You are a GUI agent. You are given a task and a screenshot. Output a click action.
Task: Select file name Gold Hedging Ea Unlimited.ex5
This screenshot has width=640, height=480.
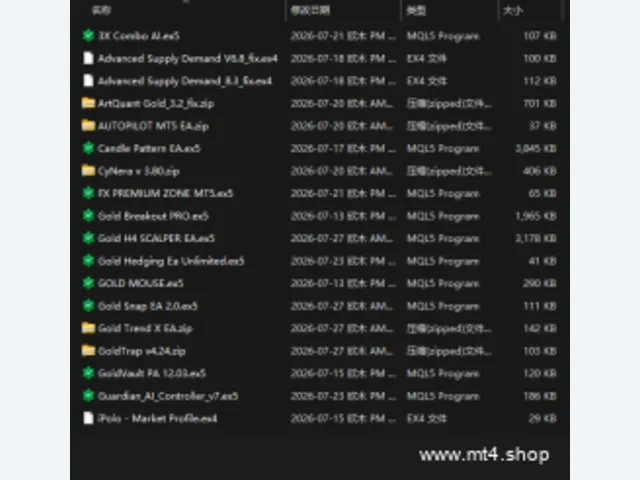[171, 261]
